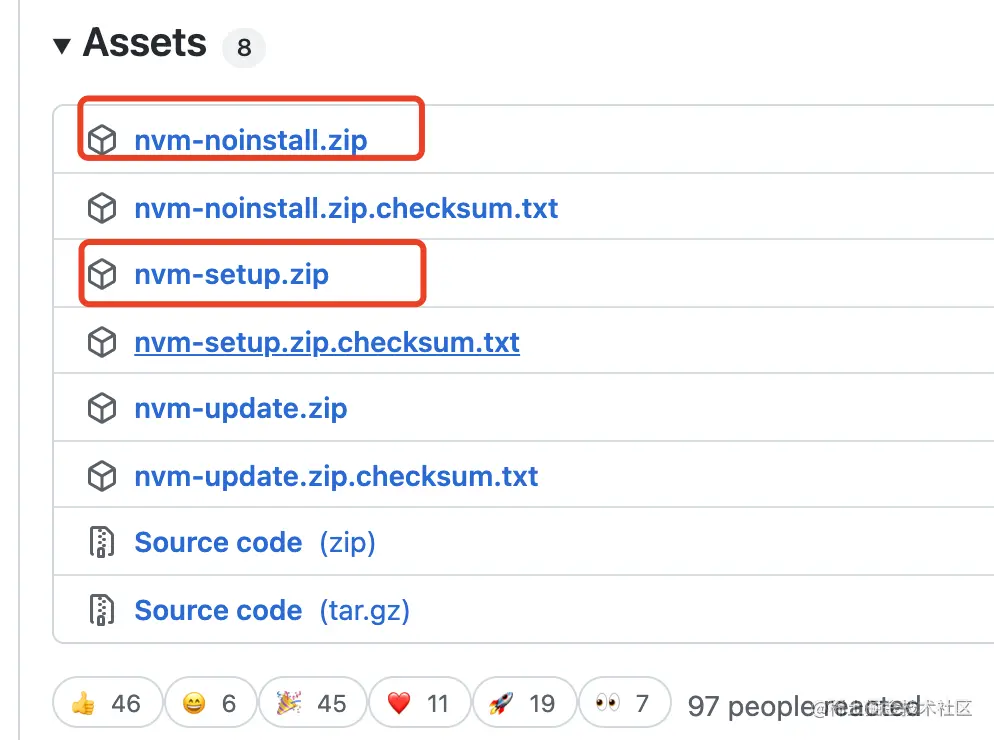Open nvm-noinstall.zip.checksum.txt link
This screenshot has height=740, width=994.
(346, 208)
